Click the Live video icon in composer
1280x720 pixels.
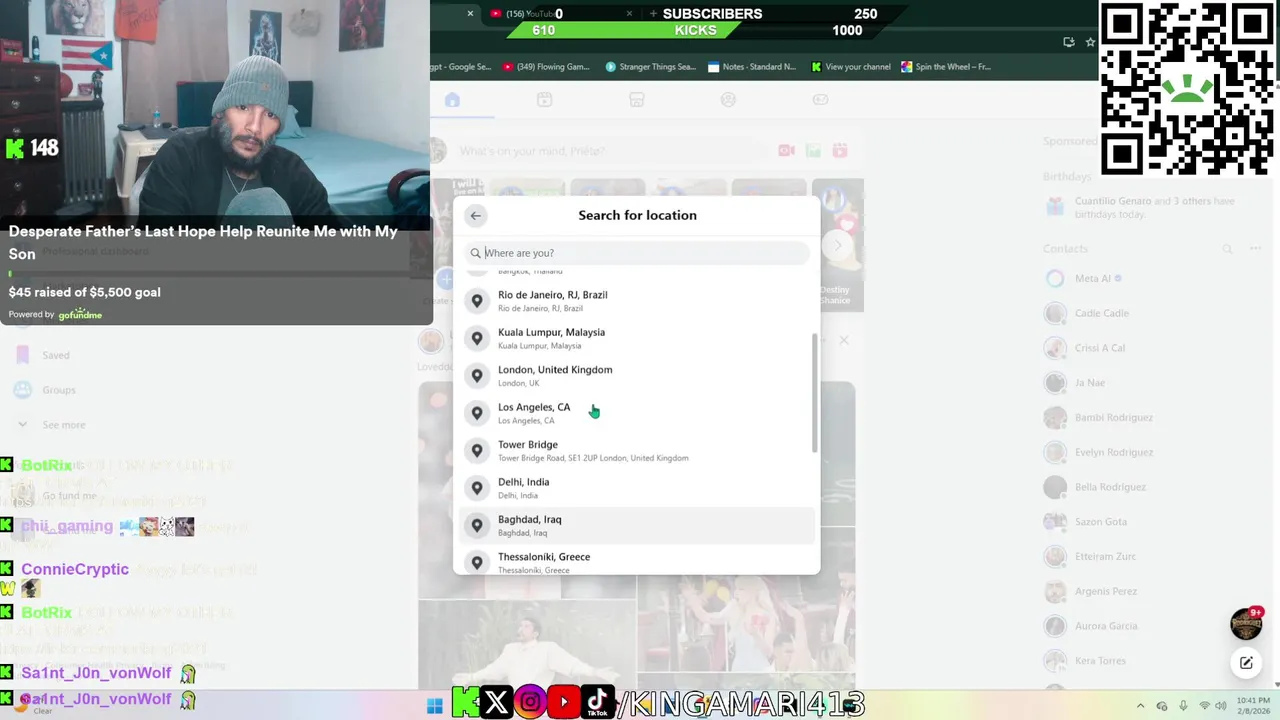787,151
